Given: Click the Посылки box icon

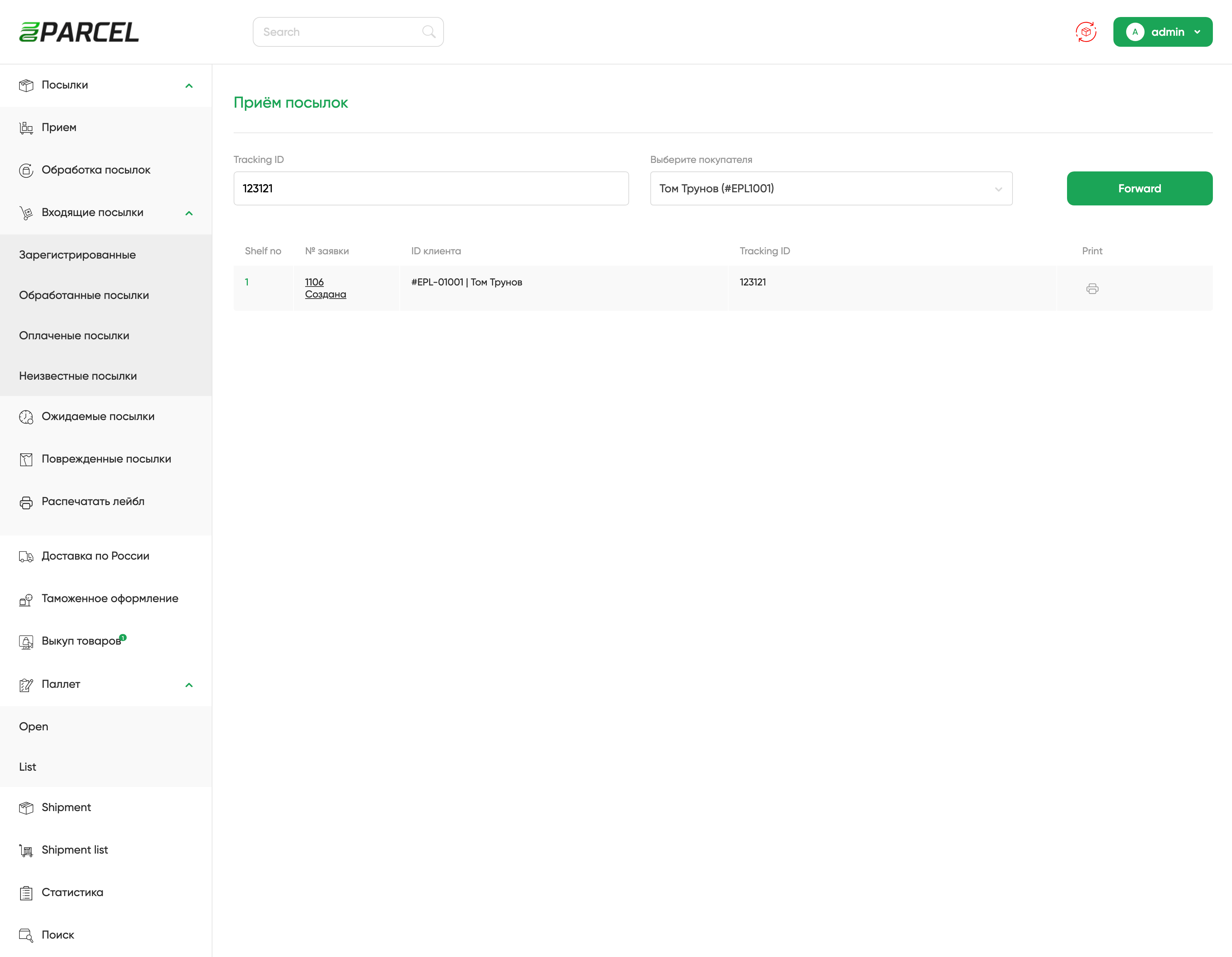Looking at the screenshot, I should [26, 85].
